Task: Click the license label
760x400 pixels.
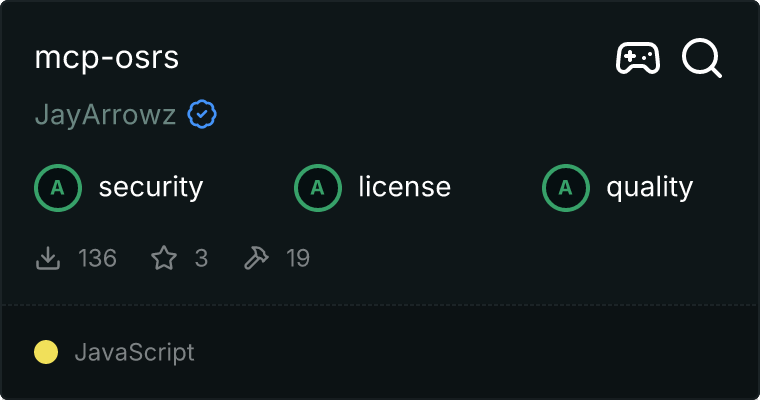Action: tap(404, 187)
